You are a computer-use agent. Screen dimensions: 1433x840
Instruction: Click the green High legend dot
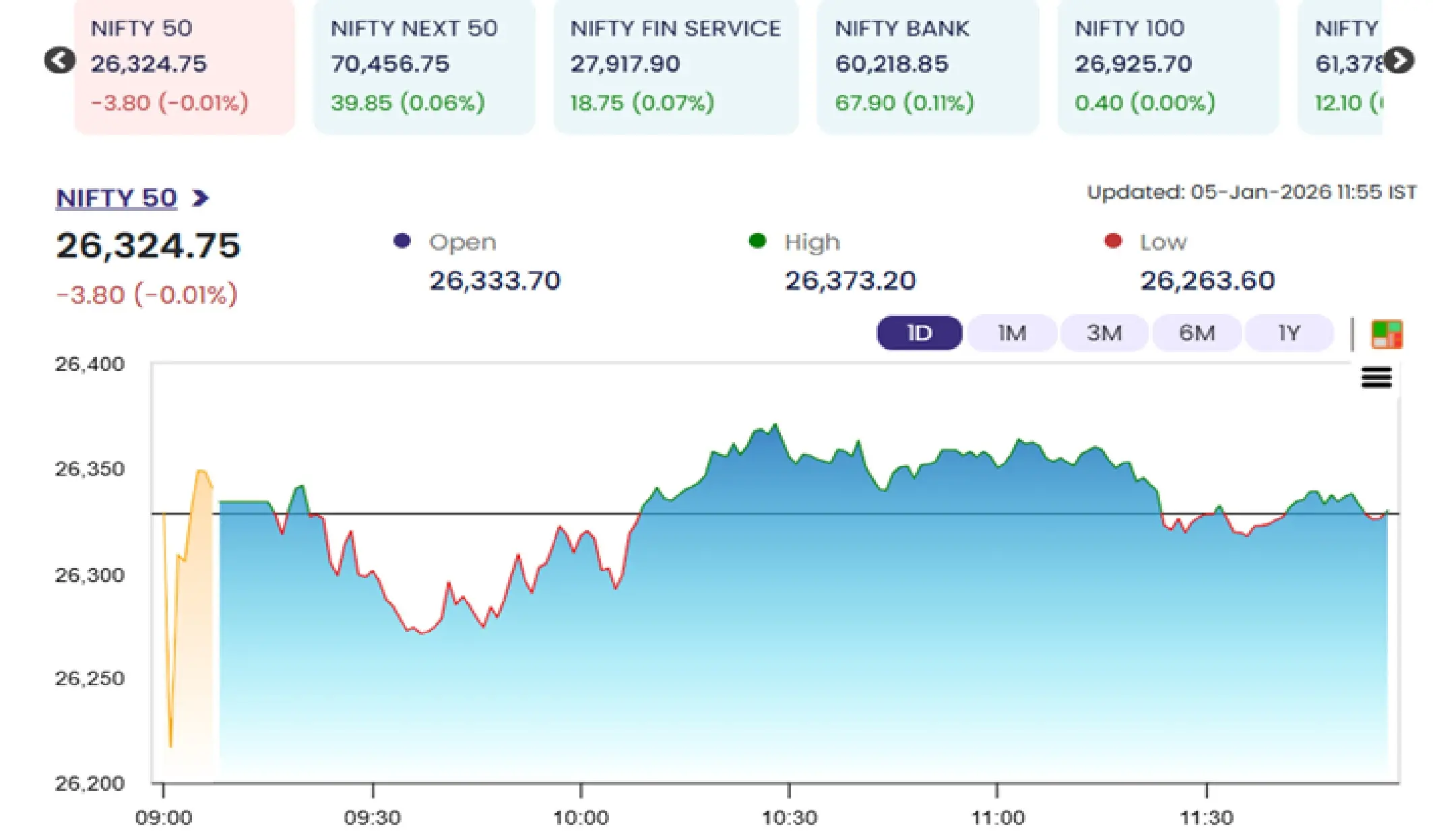(x=757, y=241)
